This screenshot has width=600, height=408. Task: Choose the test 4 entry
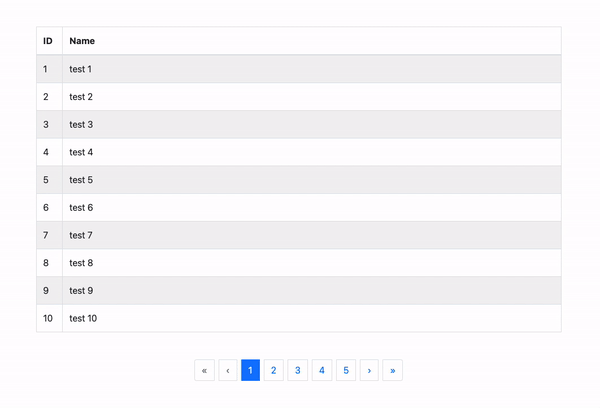299,152
